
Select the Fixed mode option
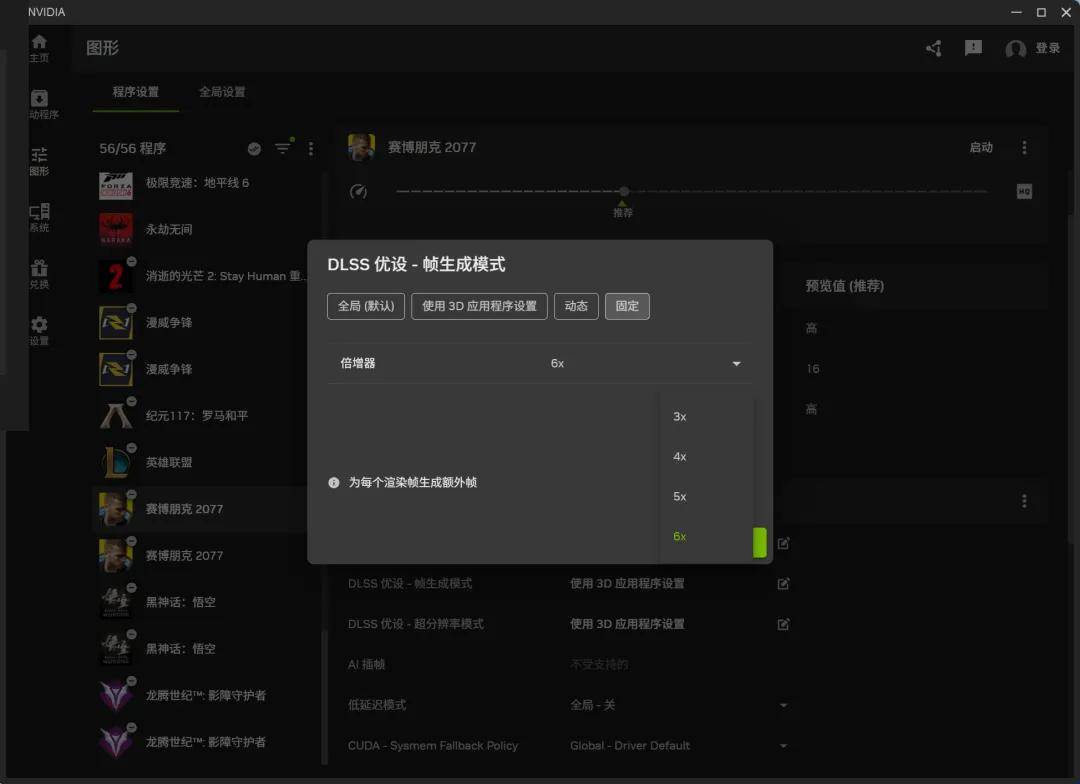pos(627,306)
